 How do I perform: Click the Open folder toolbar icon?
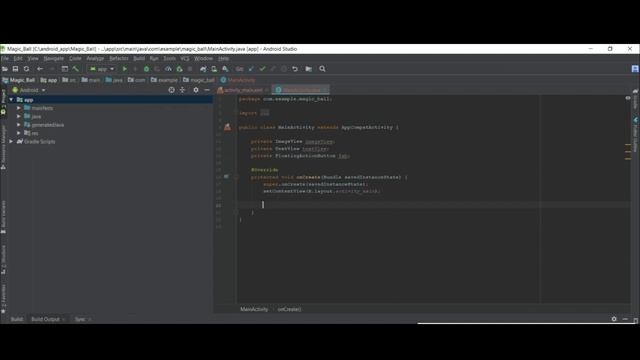tap(5, 69)
